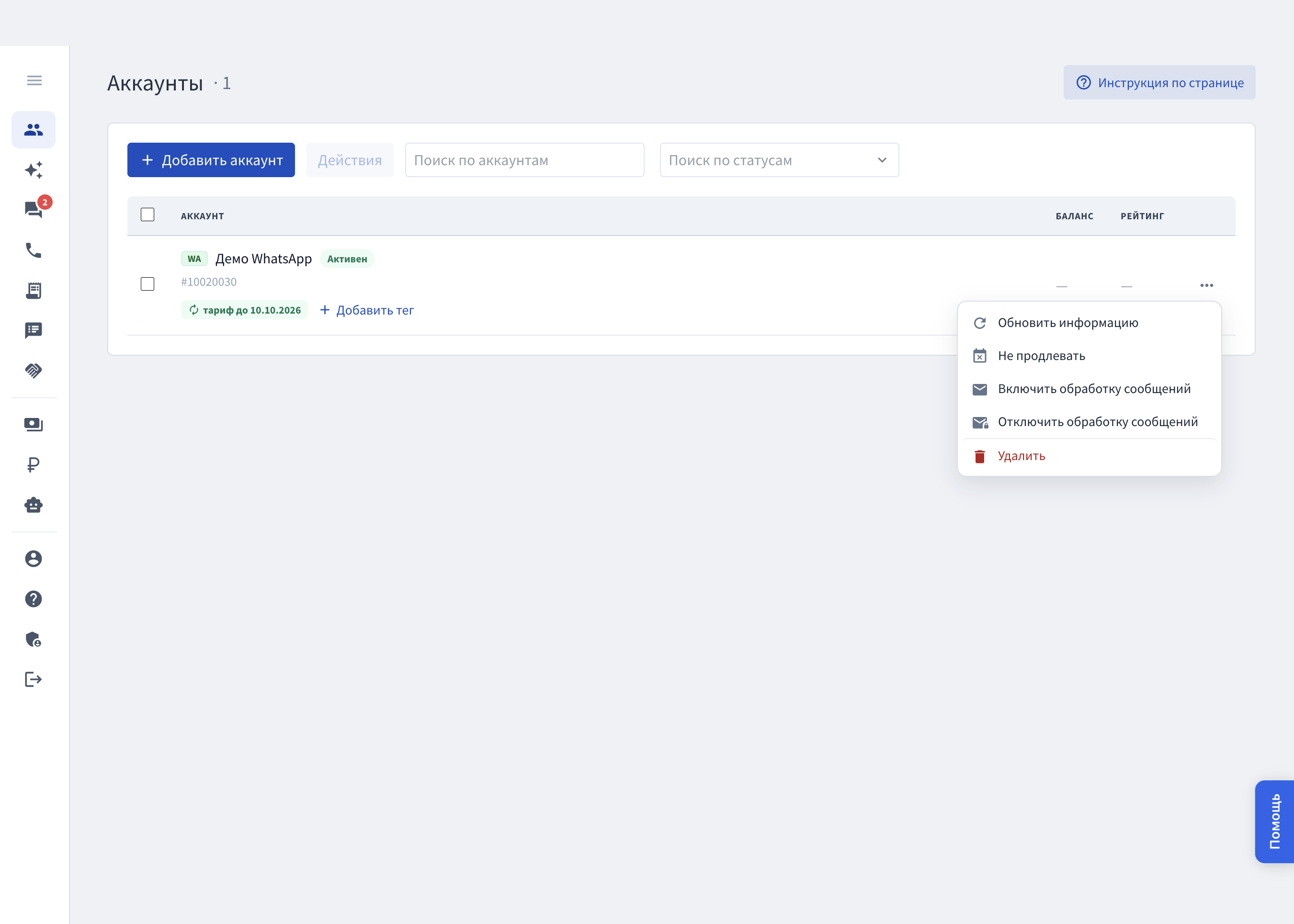The height and width of the screenshot is (924, 1294).
Task: Choose Не продлевать from the menu
Action: pos(1089,356)
